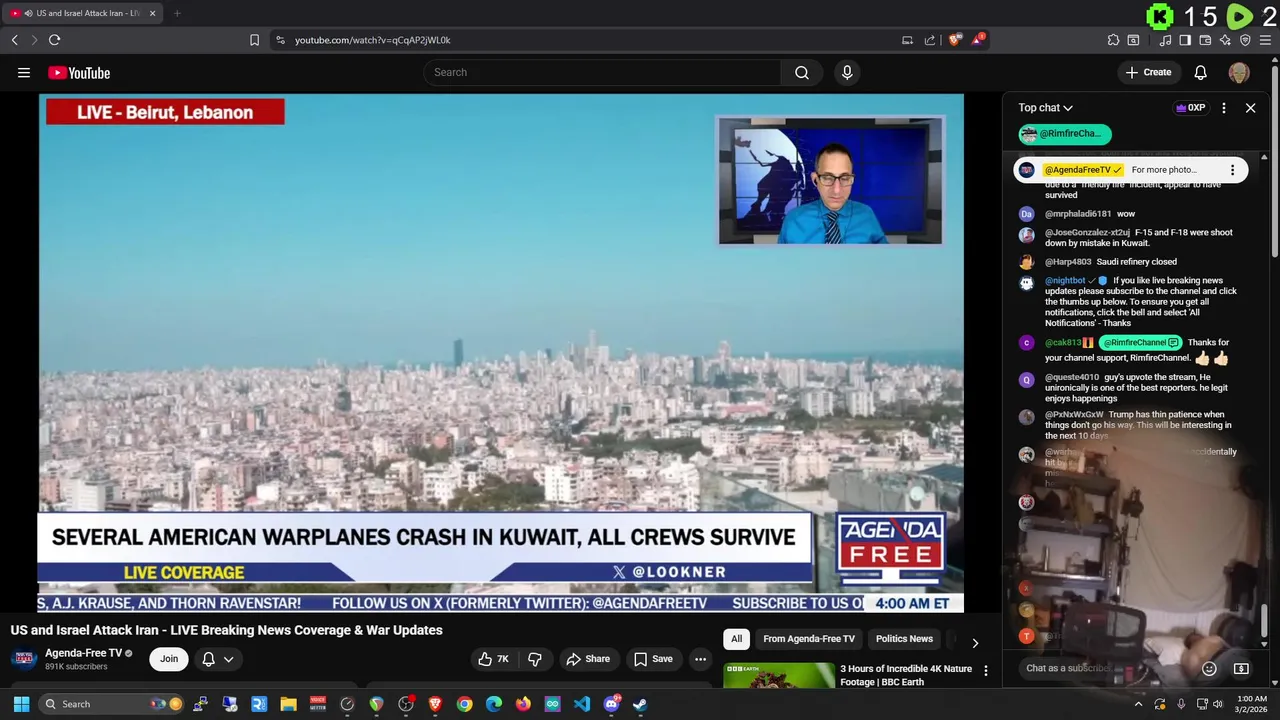Select the From Agenda-Free TV chip
Viewport: 1280px width, 720px height.
(809, 639)
